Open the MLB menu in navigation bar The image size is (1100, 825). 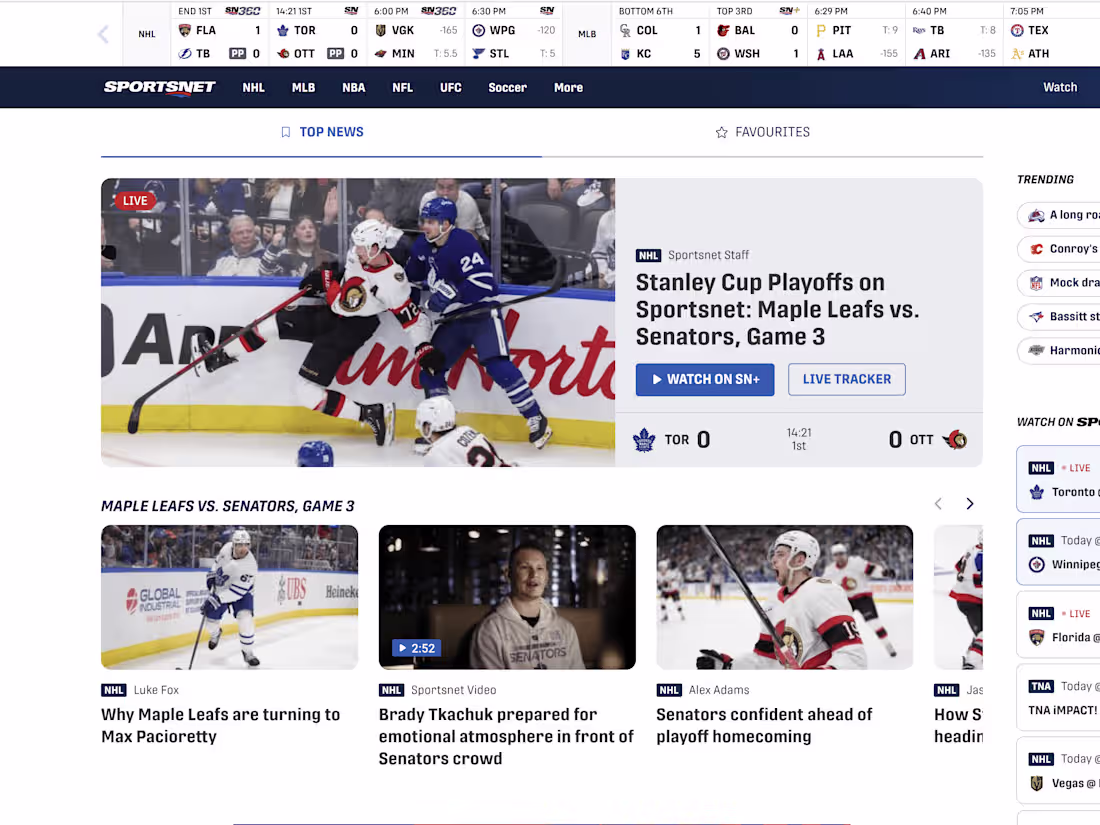[303, 88]
